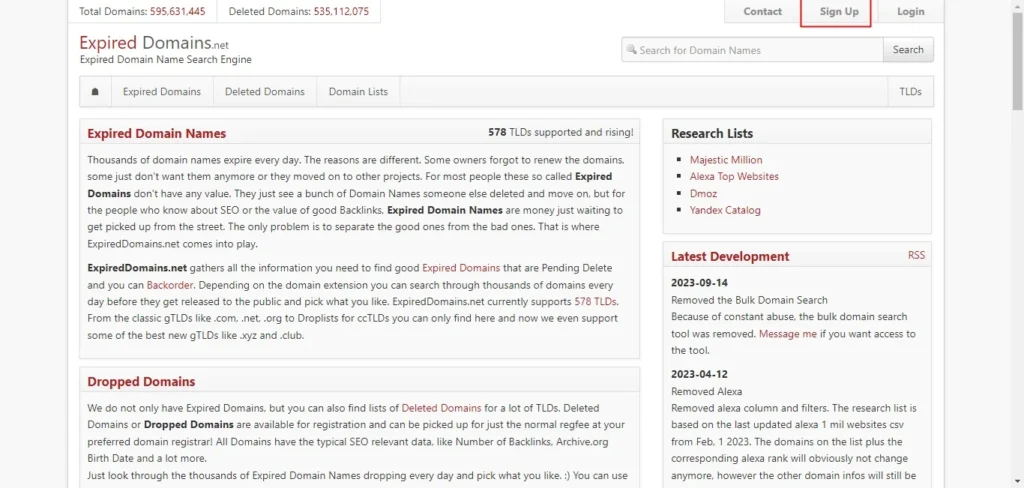Open the Expired Domains tab
The height and width of the screenshot is (488, 1024).
[161, 92]
